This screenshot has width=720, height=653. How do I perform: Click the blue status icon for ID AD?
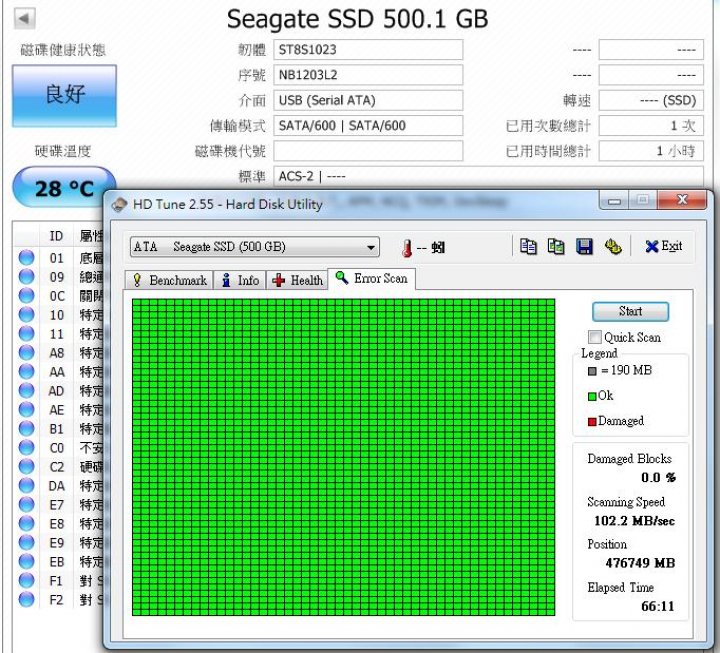click(27, 390)
